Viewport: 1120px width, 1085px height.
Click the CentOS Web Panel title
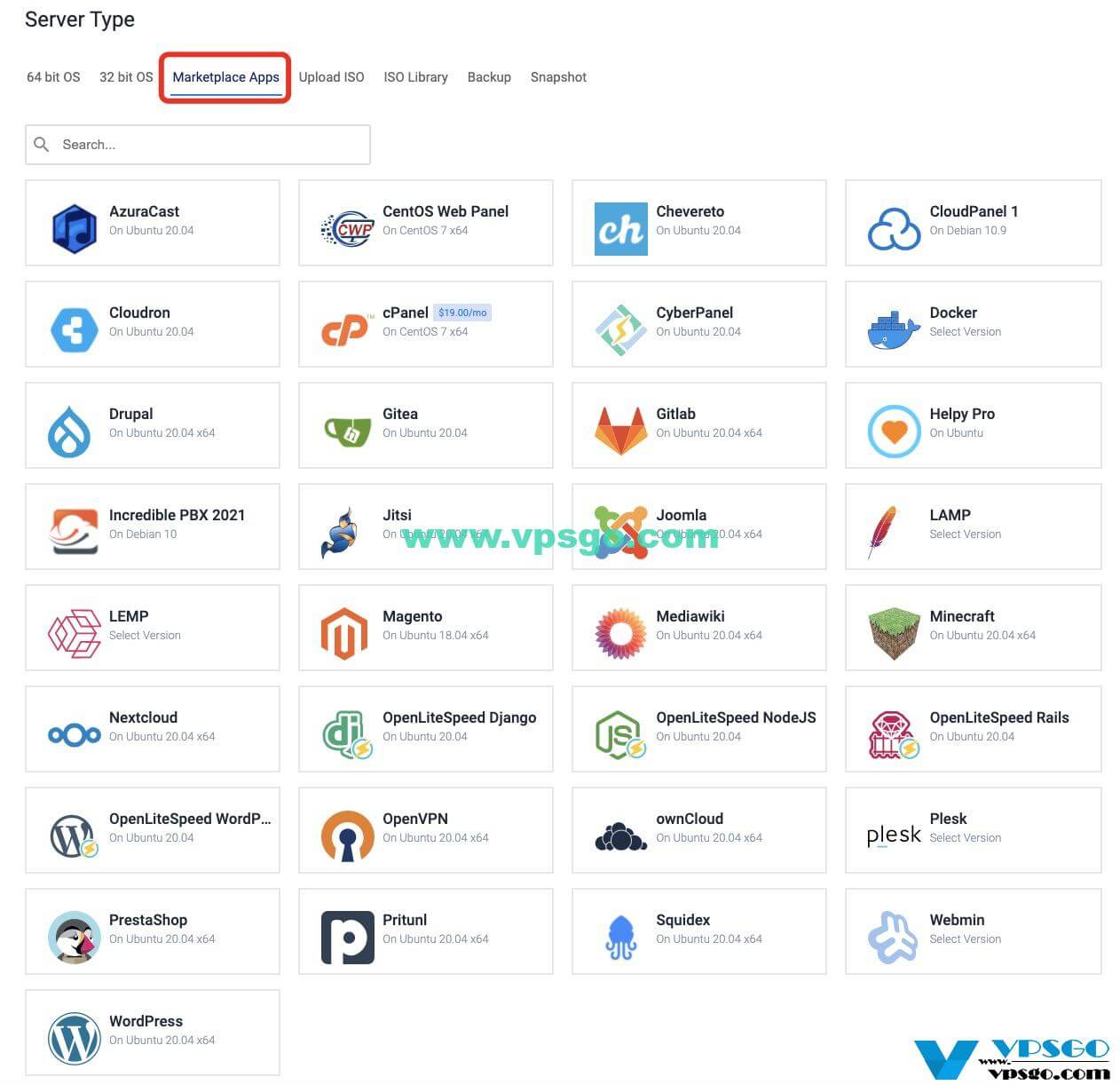pos(446,211)
